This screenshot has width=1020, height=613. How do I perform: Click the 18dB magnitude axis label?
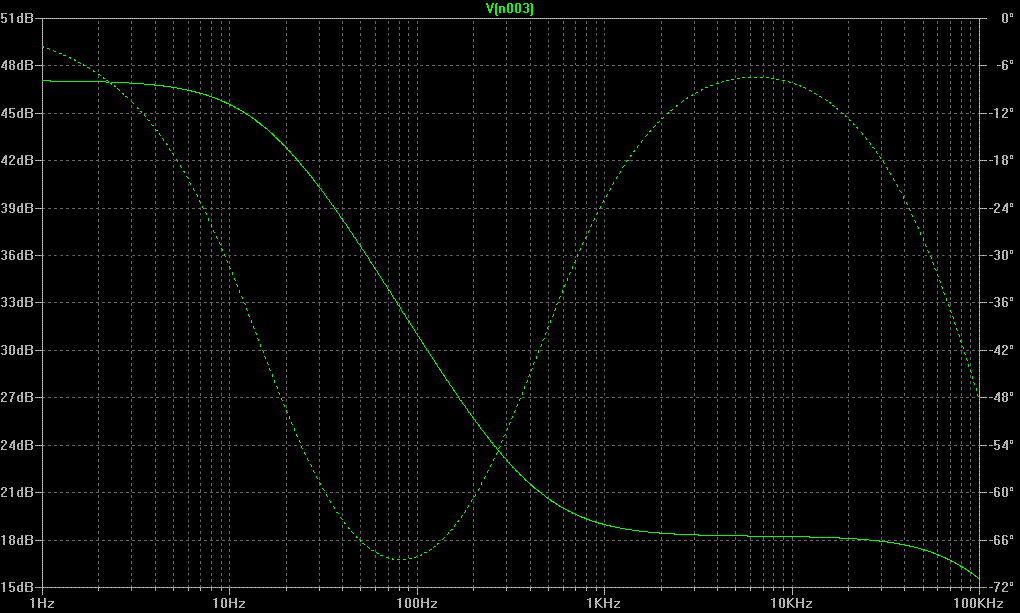click(x=17, y=540)
